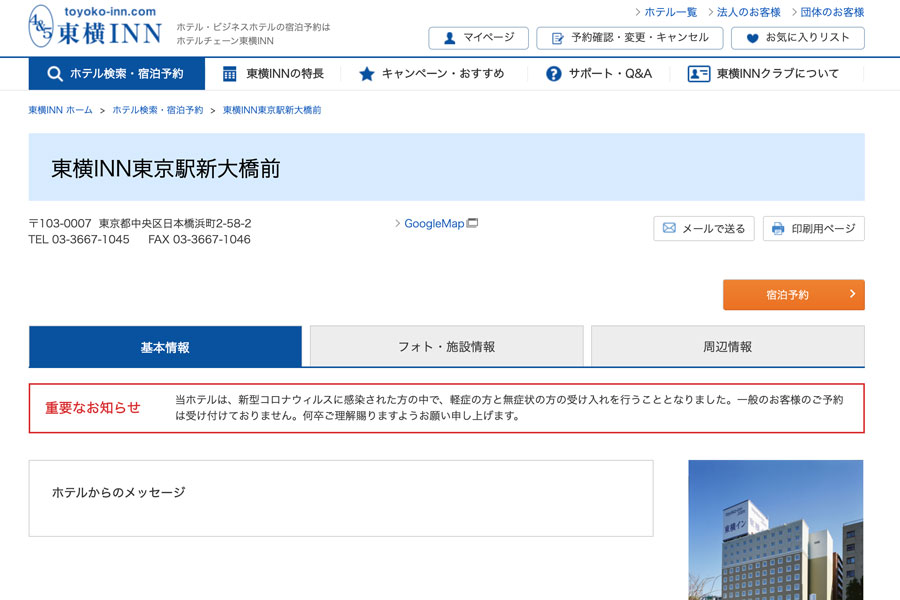Switch to フォト・施設情報 tab

(x=447, y=347)
